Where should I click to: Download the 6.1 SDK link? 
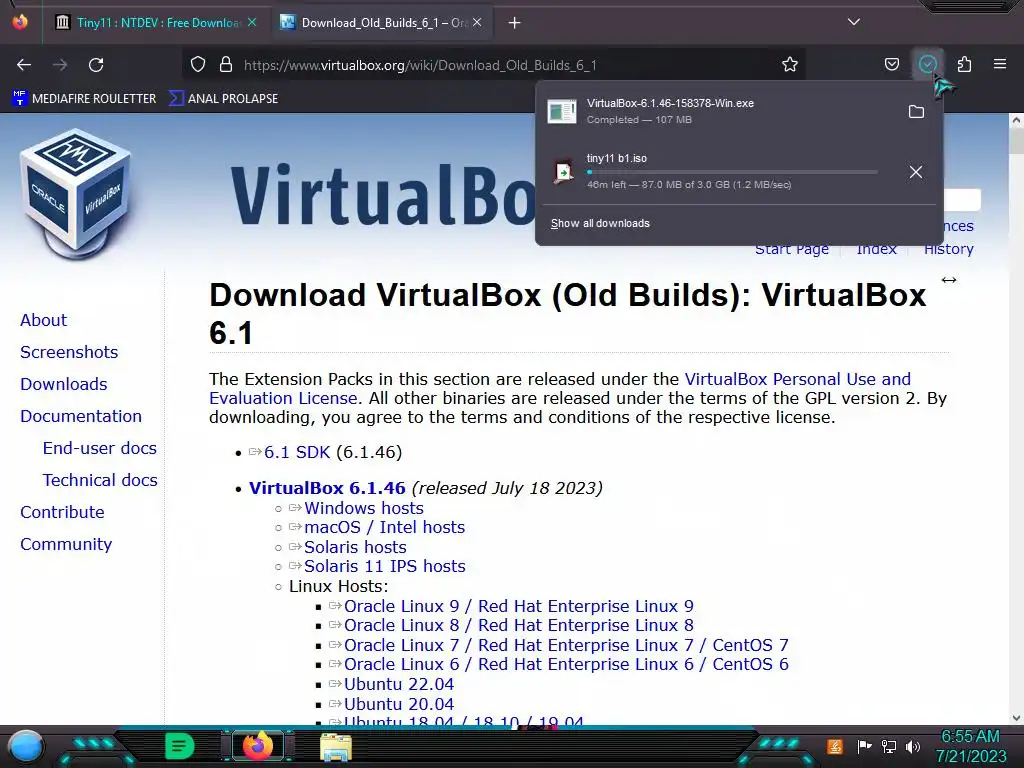tap(297, 453)
